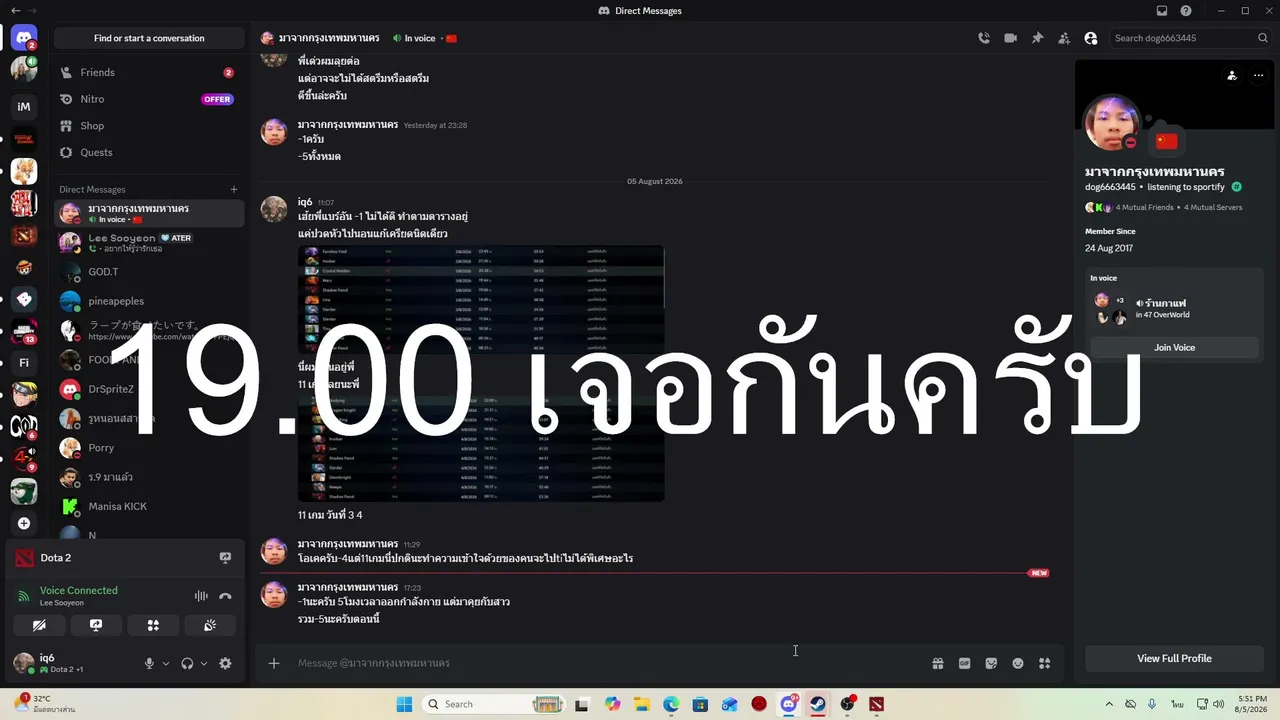
Task: Add a server with the plus button
Action: pos(24,523)
